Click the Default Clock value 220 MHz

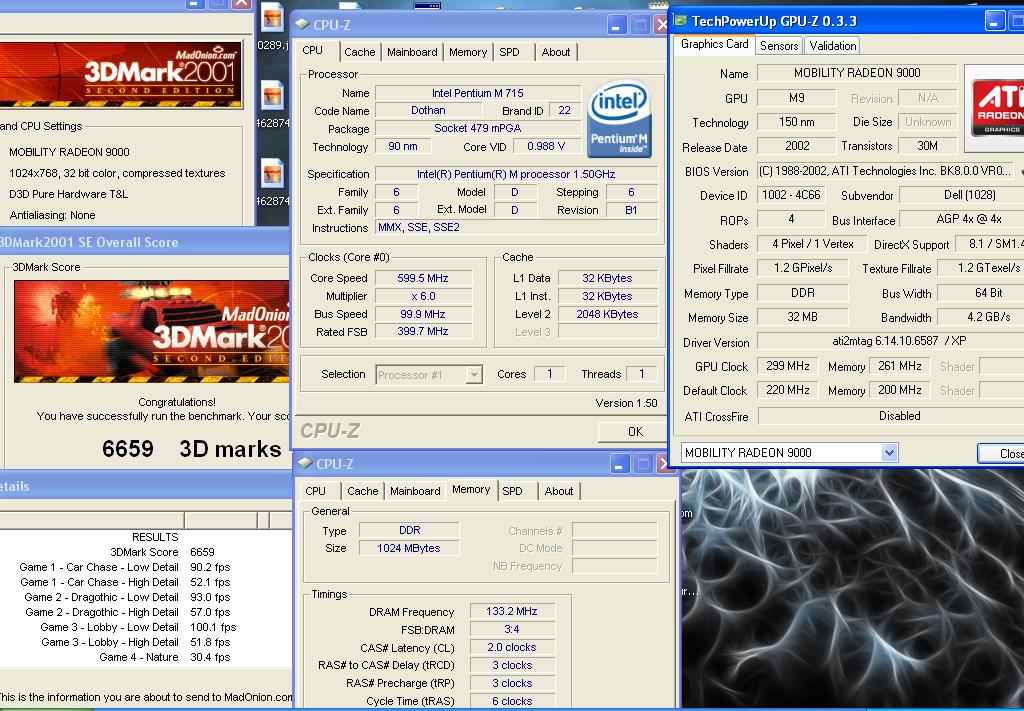pos(788,390)
